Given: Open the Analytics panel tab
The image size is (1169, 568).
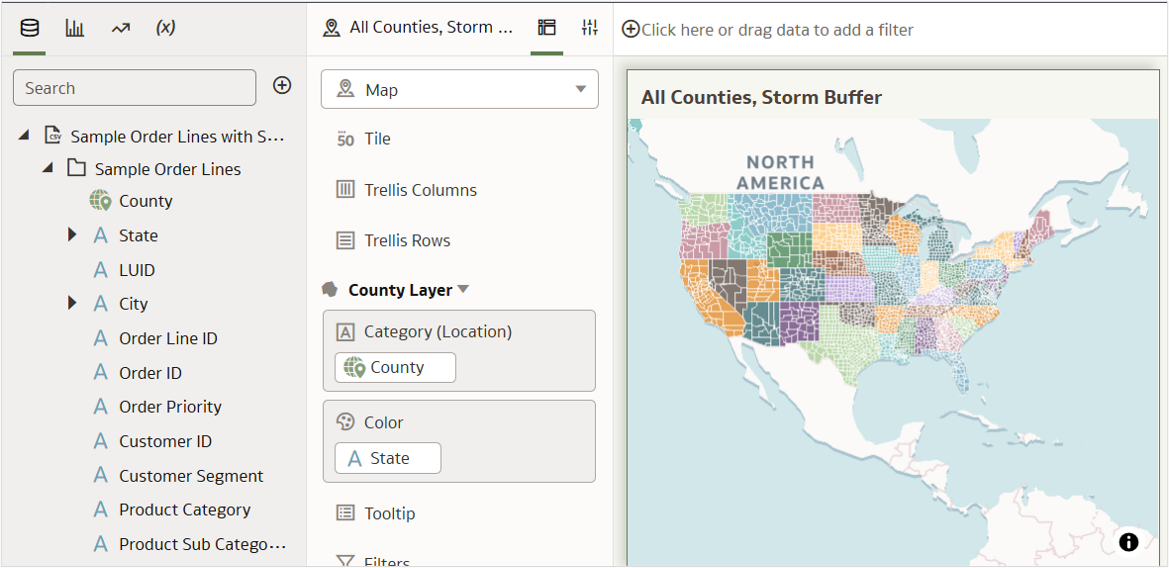Looking at the screenshot, I should point(120,29).
